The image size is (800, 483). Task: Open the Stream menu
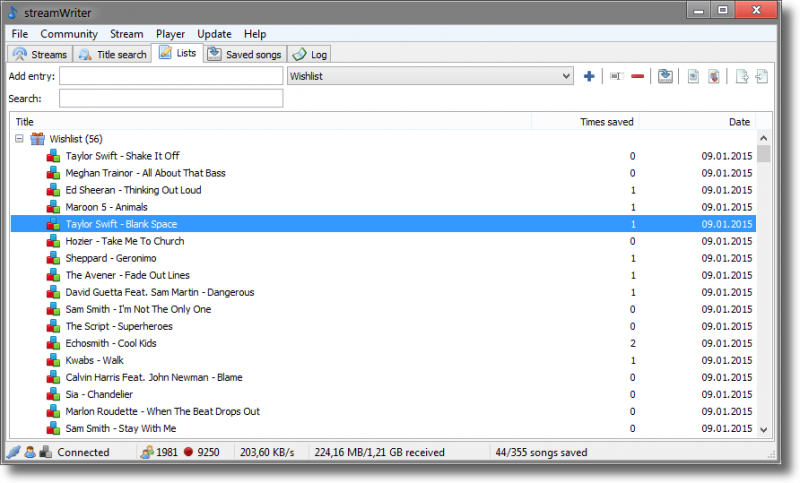tap(127, 34)
